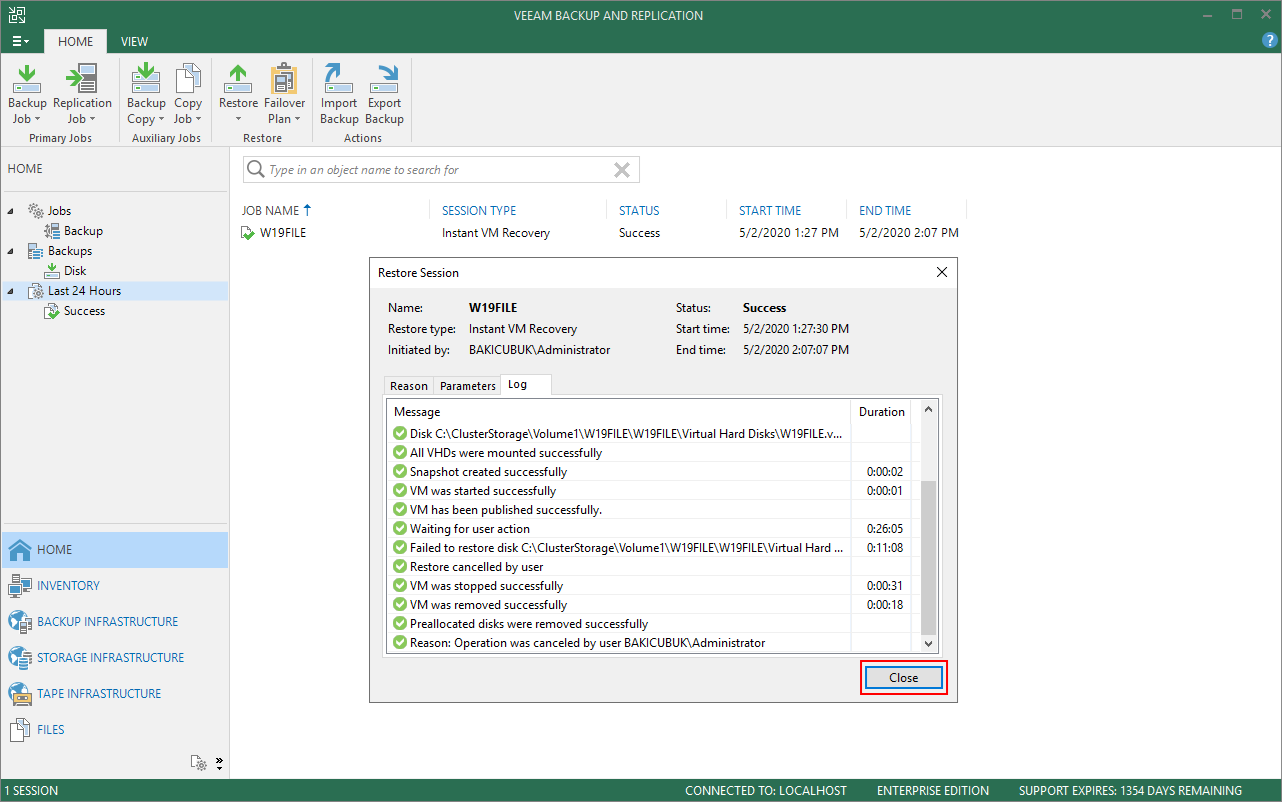Click the Duration column header
The height and width of the screenshot is (802, 1282).
point(882,412)
